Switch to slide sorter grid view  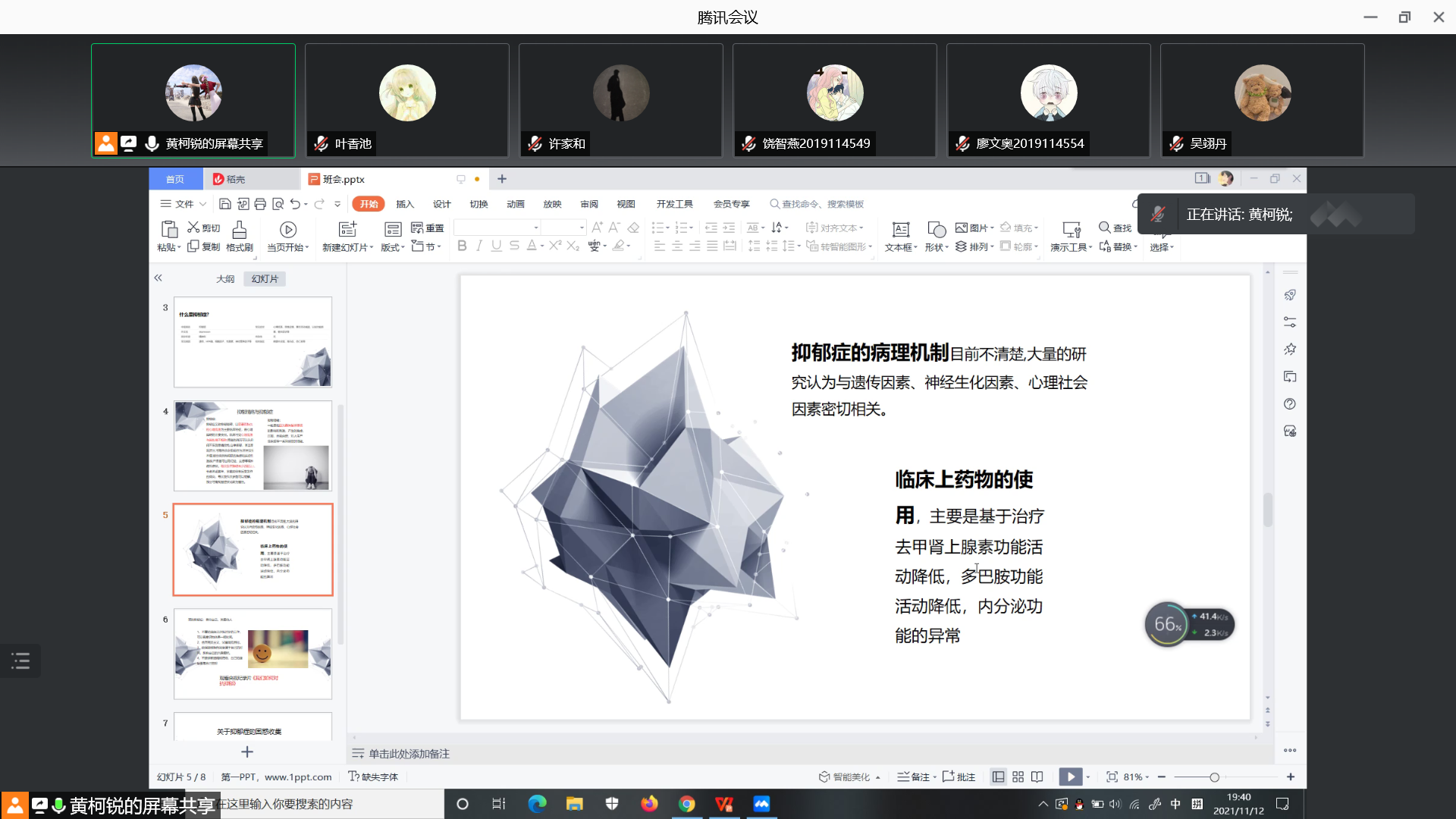pos(1018,777)
